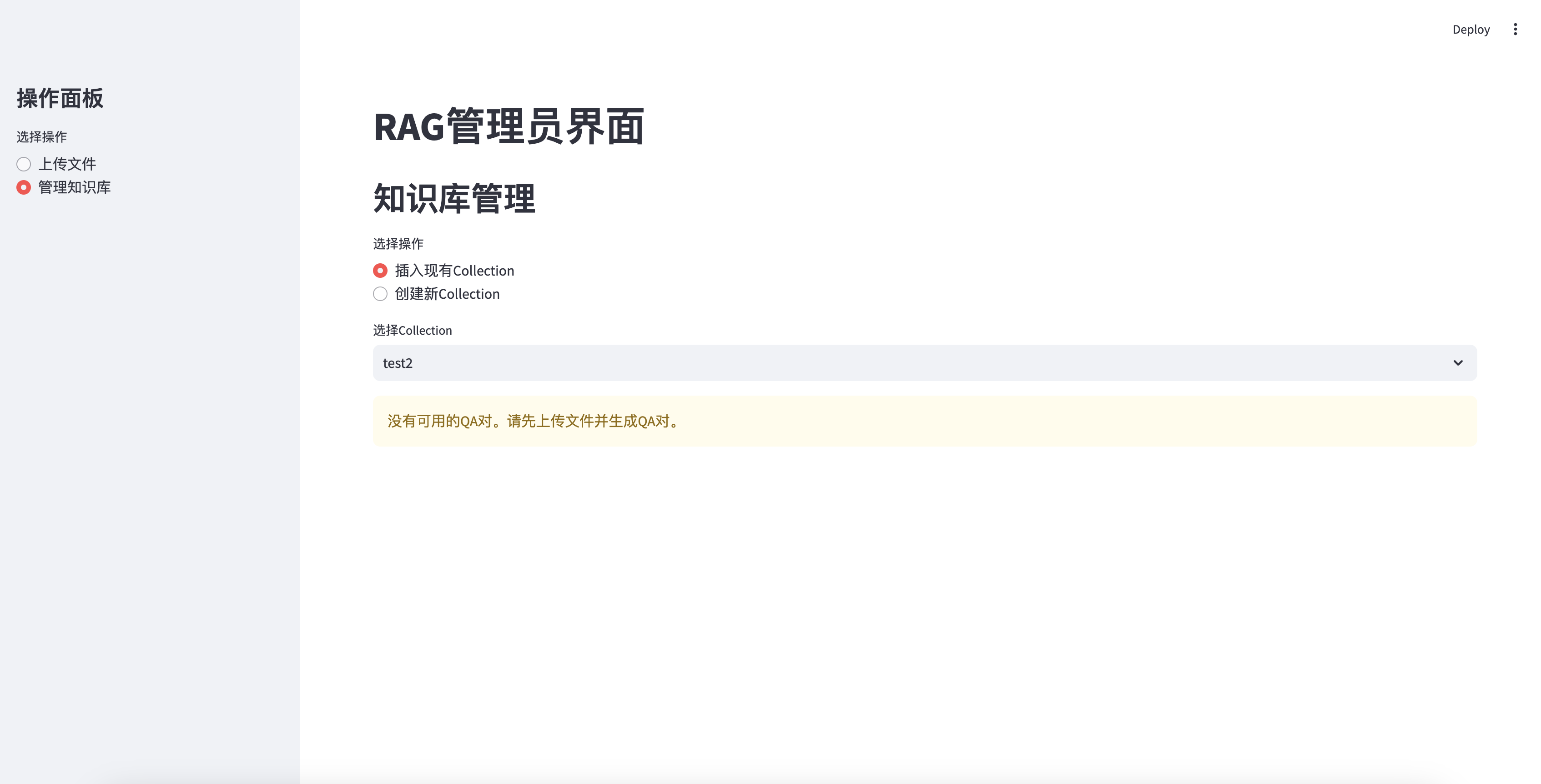Click the Deploy button
1541x784 pixels.
(1470, 29)
